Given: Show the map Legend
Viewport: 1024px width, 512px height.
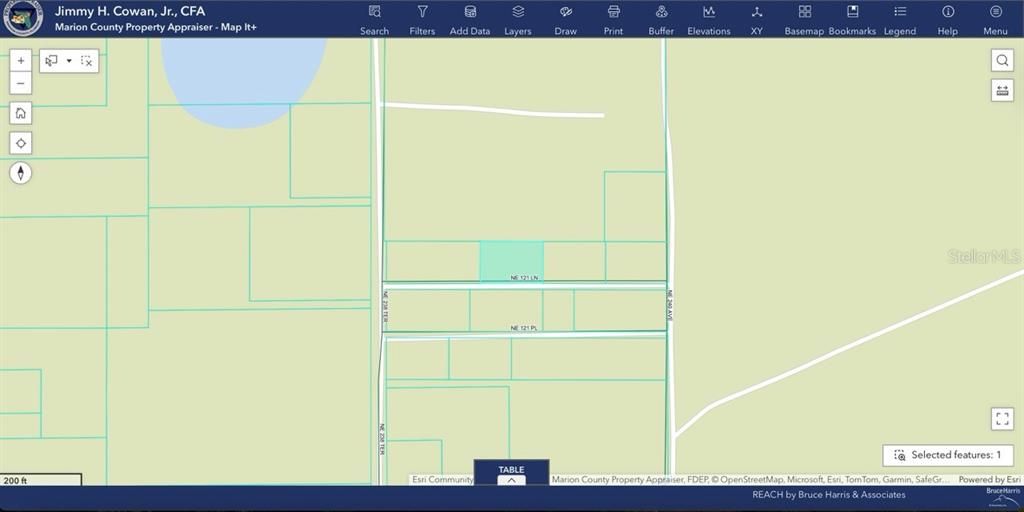Looking at the screenshot, I should coord(900,19).
